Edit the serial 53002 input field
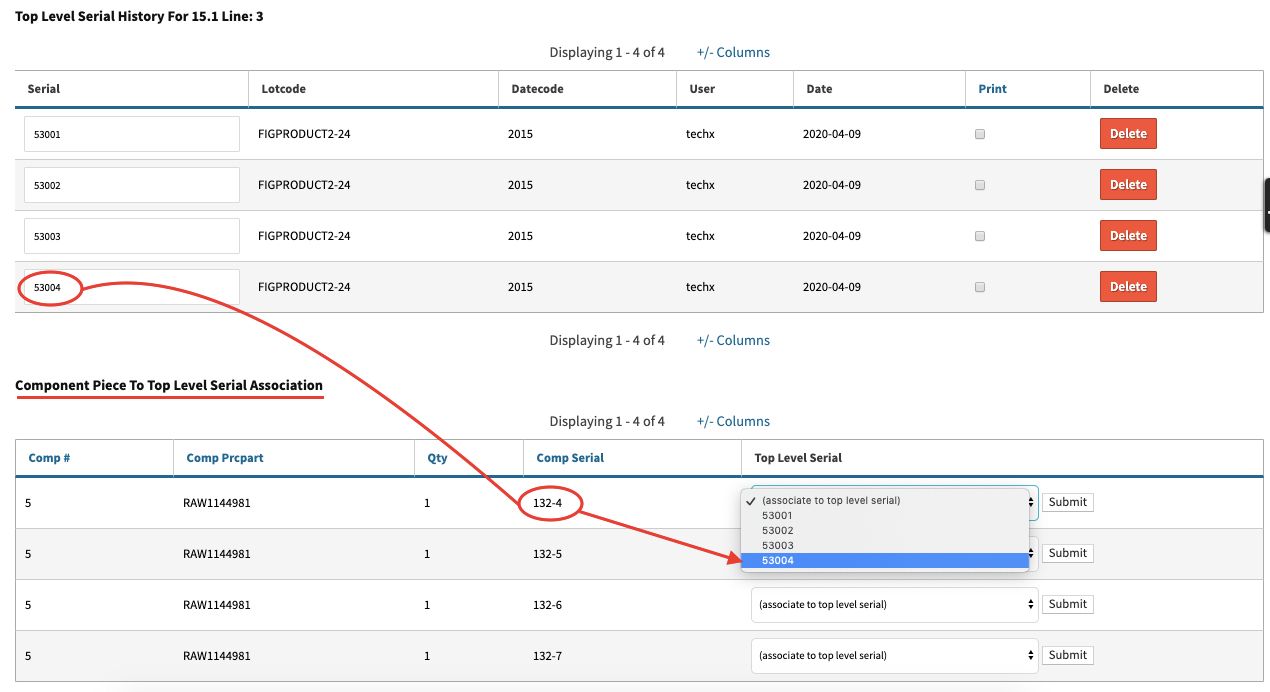Screen dimensions: 1270x692 coord(132,185)
